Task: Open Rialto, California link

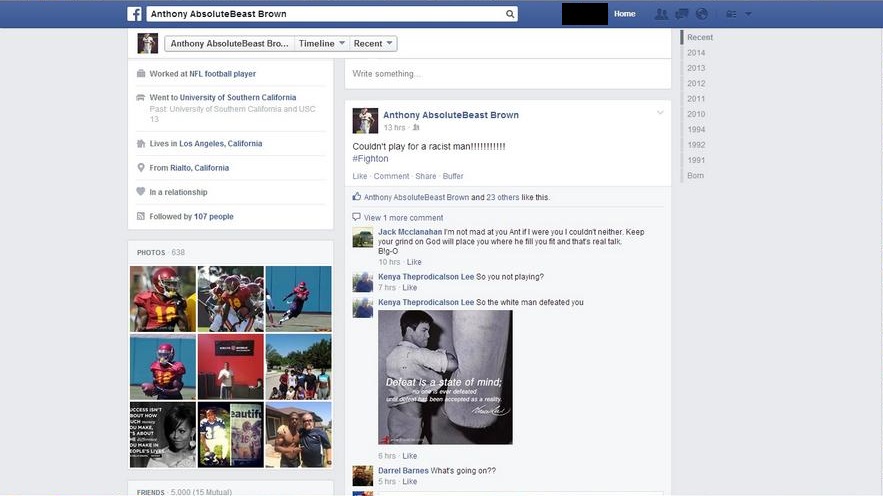Action: [x=199, y=168]
